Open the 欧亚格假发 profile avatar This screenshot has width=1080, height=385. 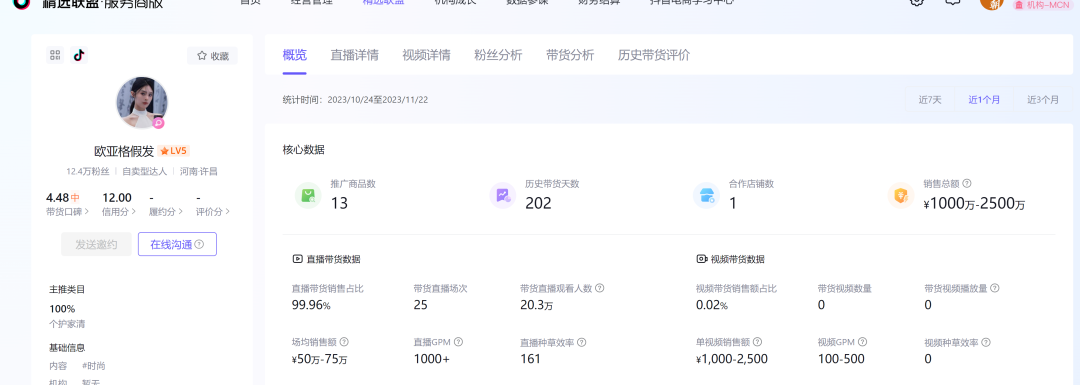tap(142, 103)
